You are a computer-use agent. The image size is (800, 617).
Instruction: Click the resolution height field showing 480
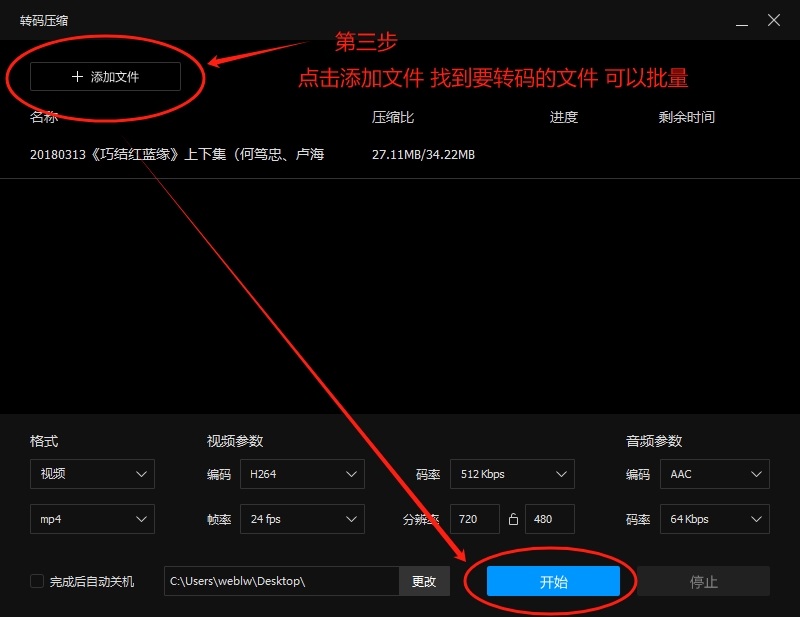pyautogui.click(x=549, y=519)
